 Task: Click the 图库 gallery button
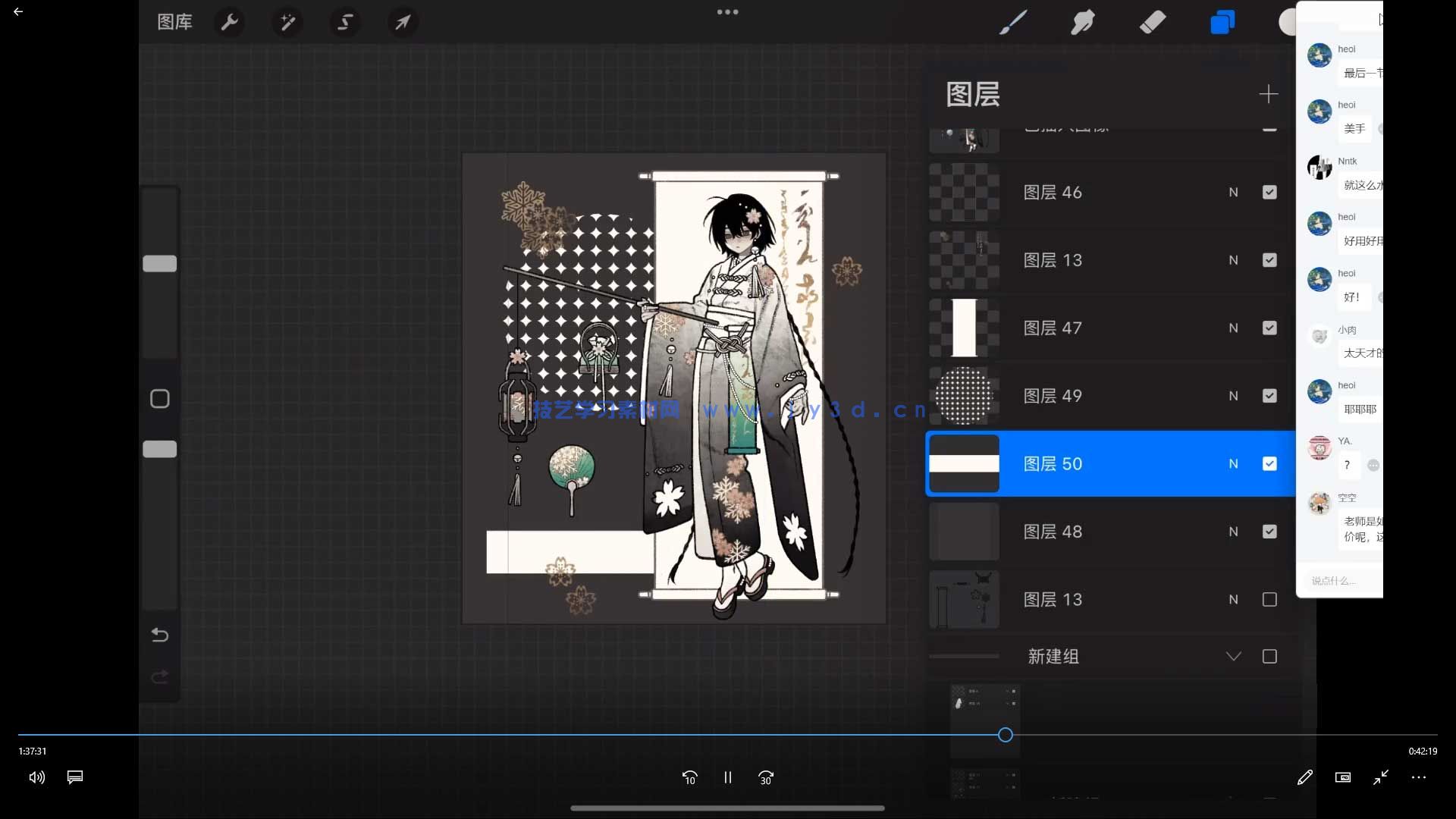[x=174, y=22]
